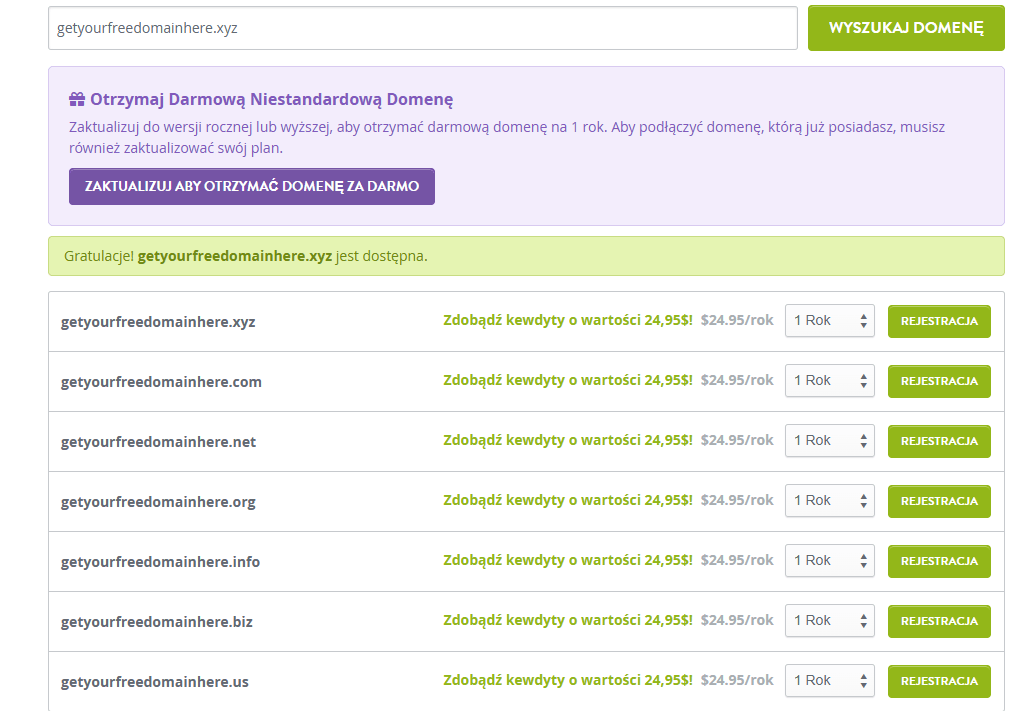This screenshot has height=711, width=1019.
Task: Click the credits offer text for the .xyz domain
Action: (568, 321)
